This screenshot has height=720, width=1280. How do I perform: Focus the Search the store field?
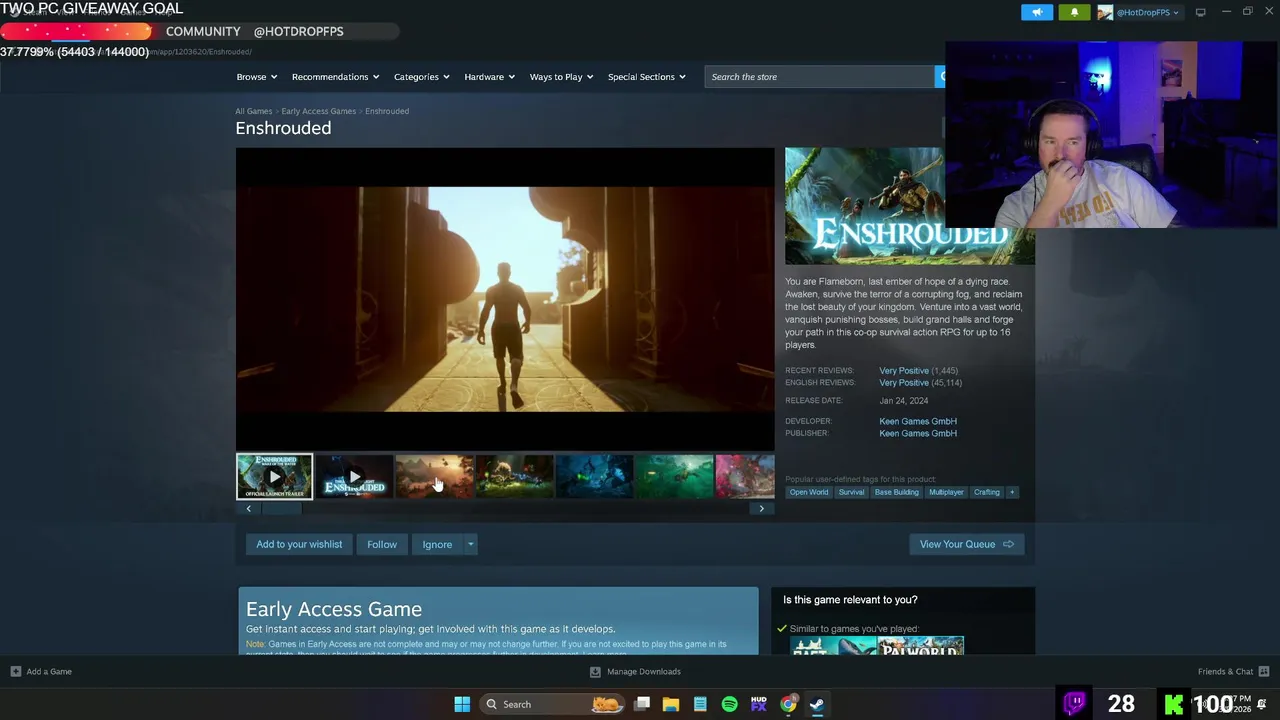point(819,77)
